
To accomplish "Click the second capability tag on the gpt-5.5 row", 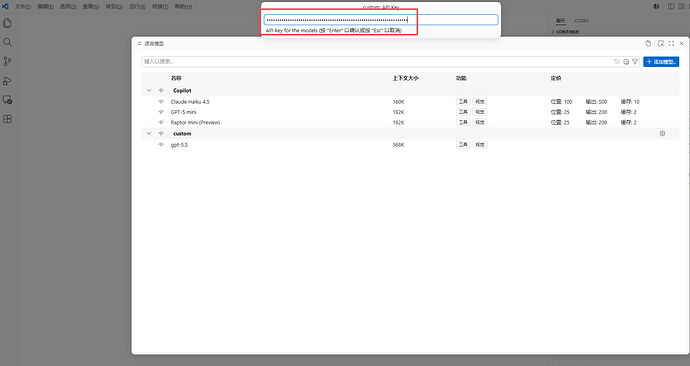I will click(480, 145).
